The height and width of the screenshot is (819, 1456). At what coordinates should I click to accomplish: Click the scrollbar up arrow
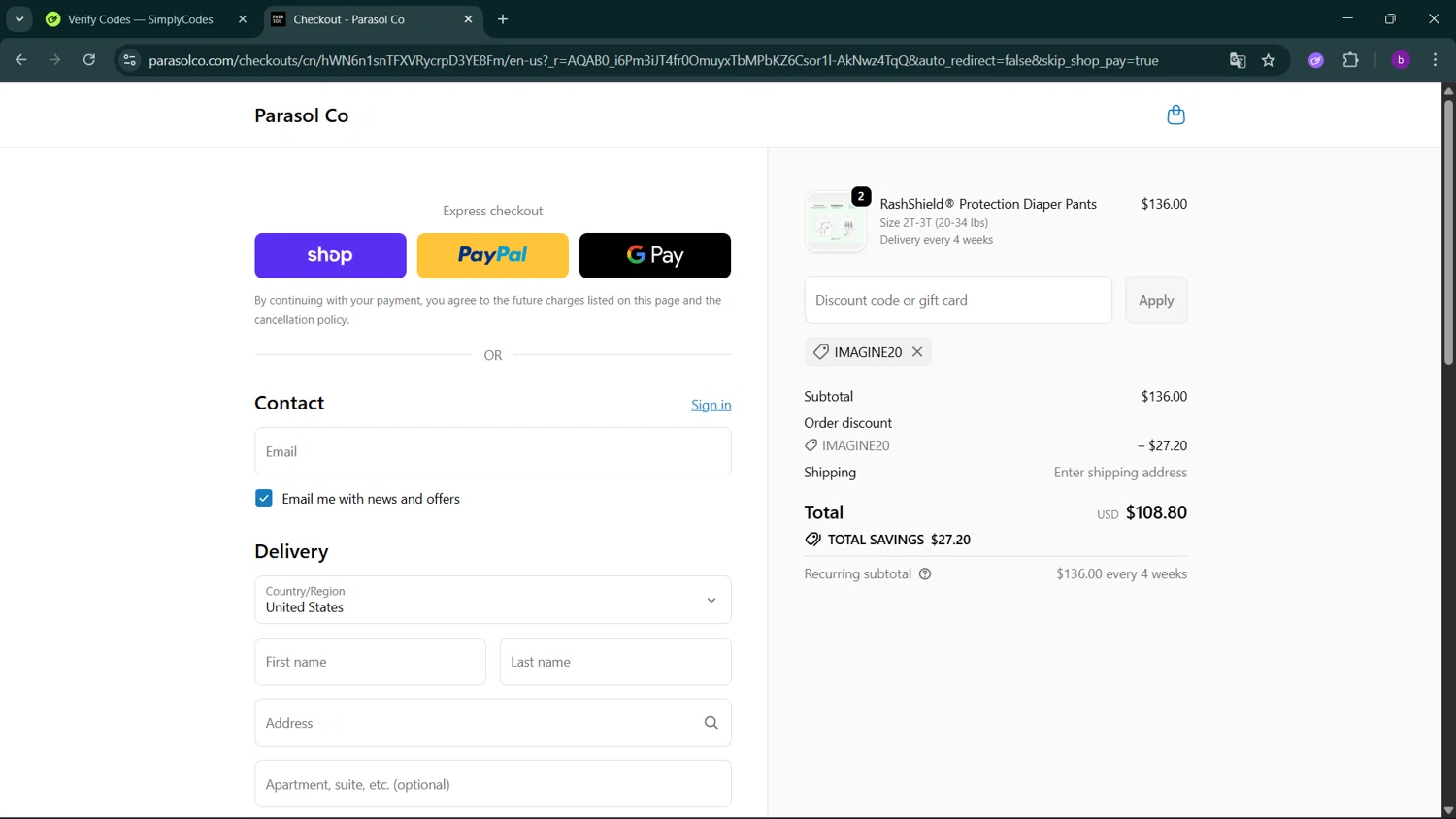[x=1448, y=90]
